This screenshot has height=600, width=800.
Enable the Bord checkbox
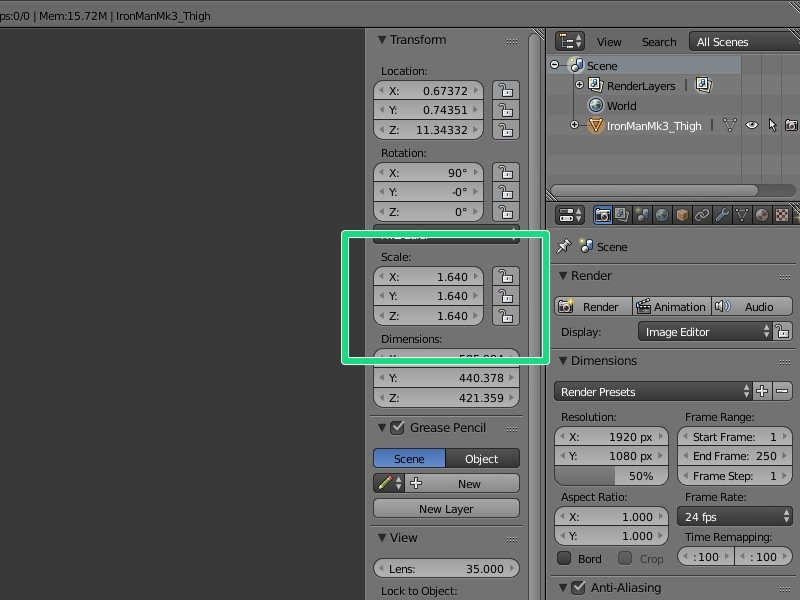(x=564, y=558)
